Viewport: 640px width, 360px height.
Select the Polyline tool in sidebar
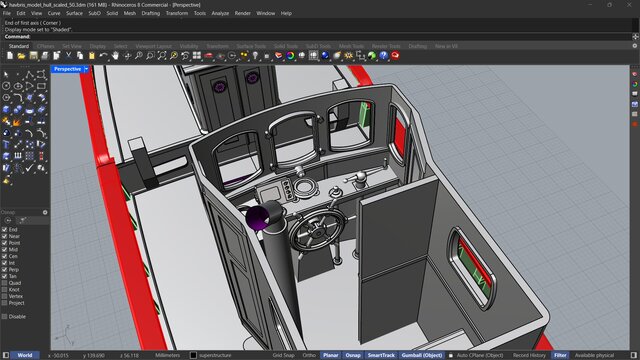click(x=29, y=75)
